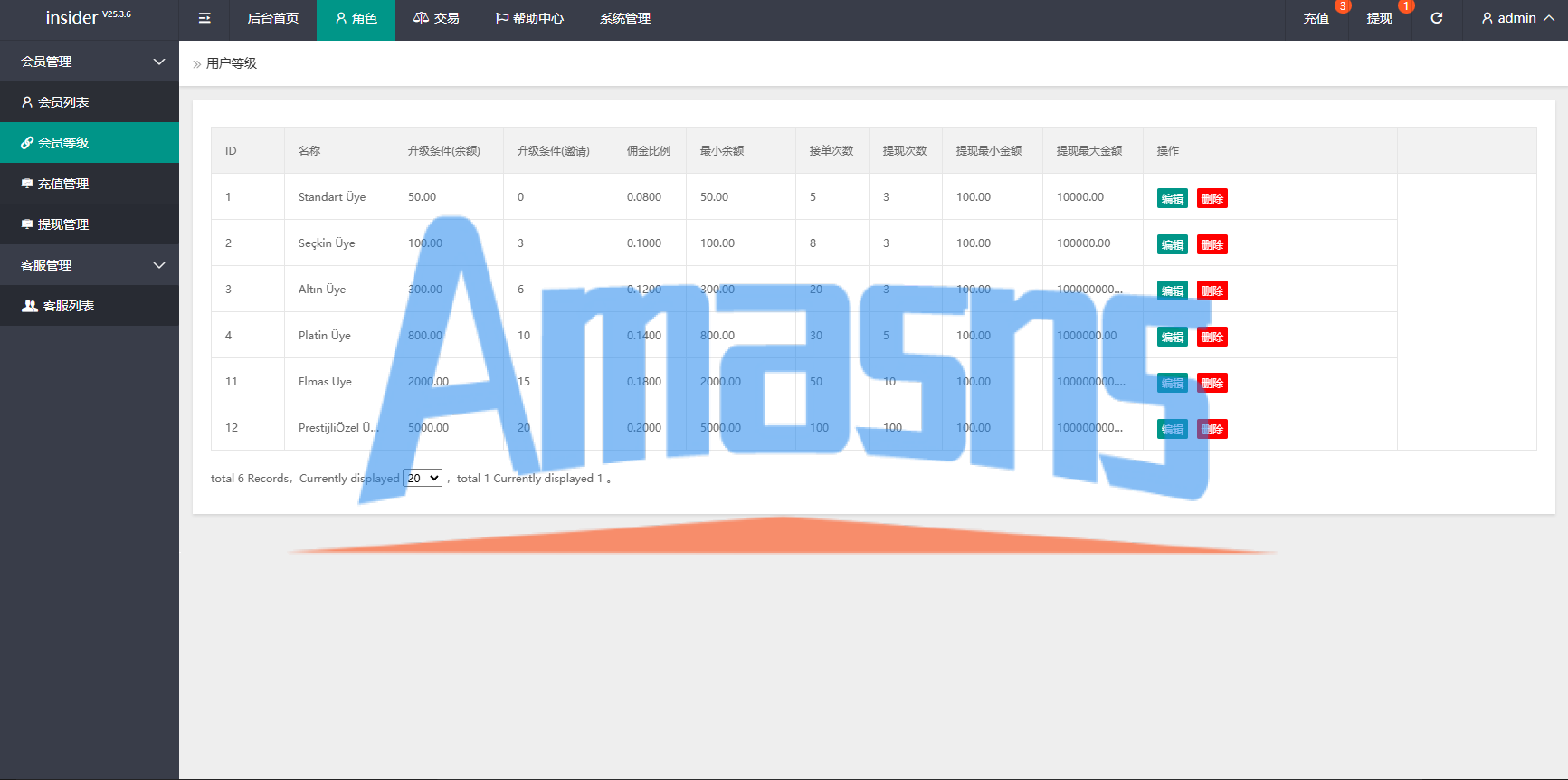Click the 提现次数 column header
This screenshot has height=780, width=1568.
pyautogui.click(x=905, y=150)
